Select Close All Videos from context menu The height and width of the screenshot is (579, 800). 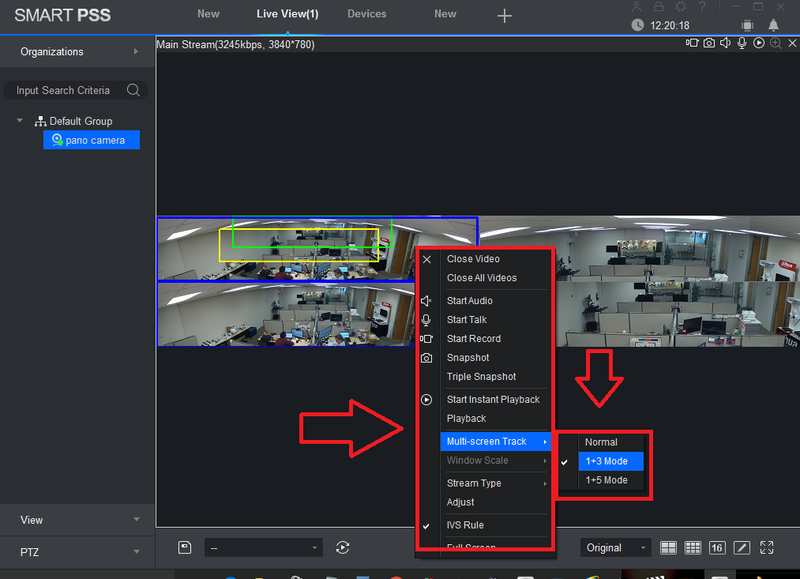[481, 278]
